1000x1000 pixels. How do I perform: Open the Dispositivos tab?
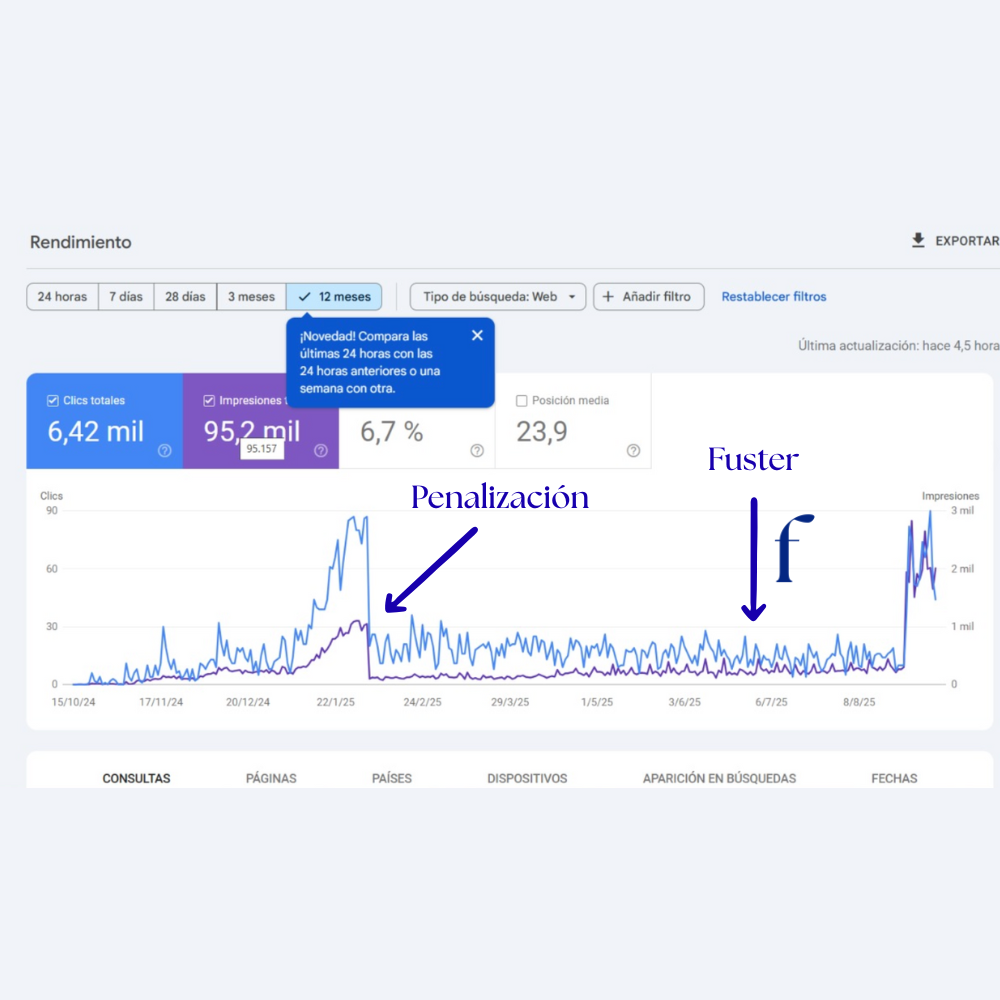pyautogui.click(x=527, y=778)
